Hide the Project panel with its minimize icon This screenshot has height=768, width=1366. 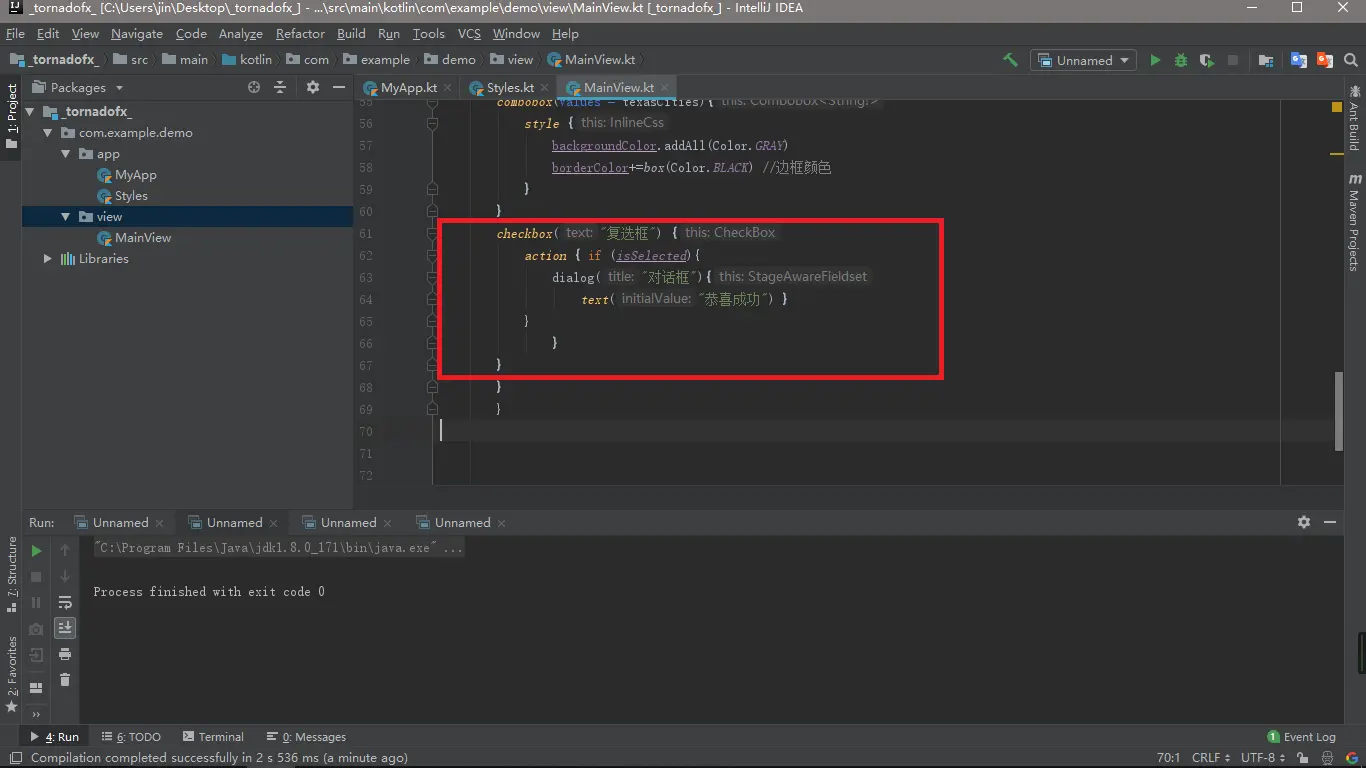pyautogui.click(x=339, y=87)
